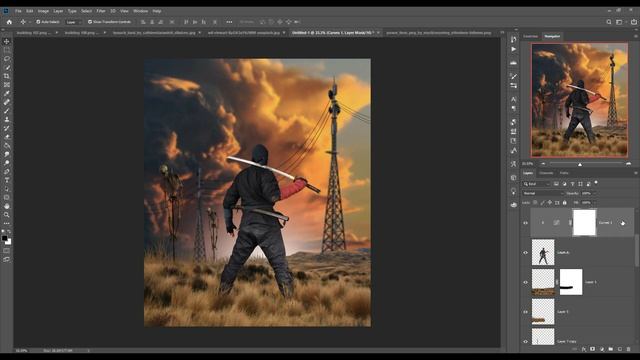
Task: Select the Frame tool
Action: [x=7, y=84]
